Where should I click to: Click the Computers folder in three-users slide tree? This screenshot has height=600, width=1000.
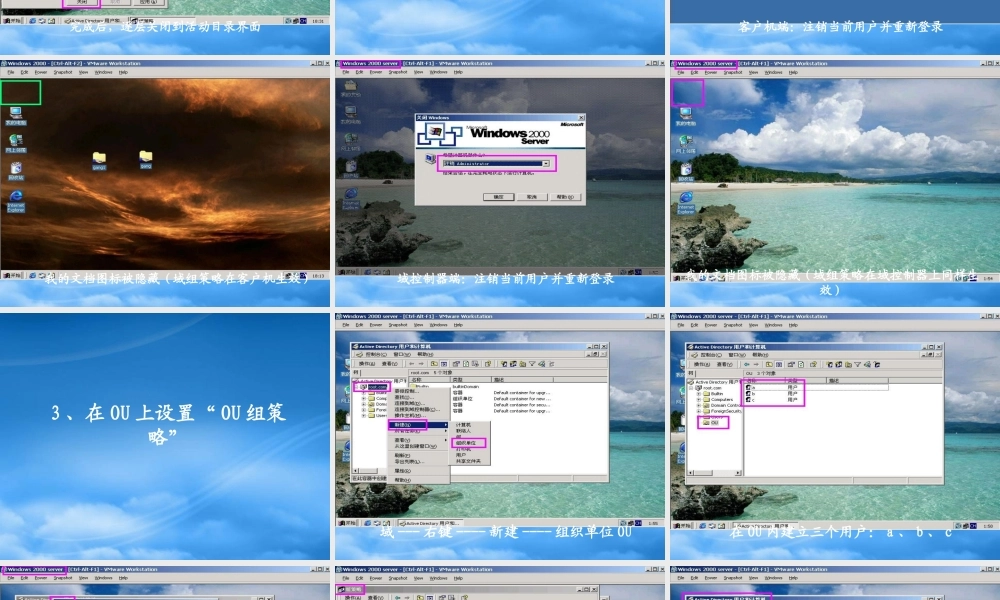(x=718, y=400)
